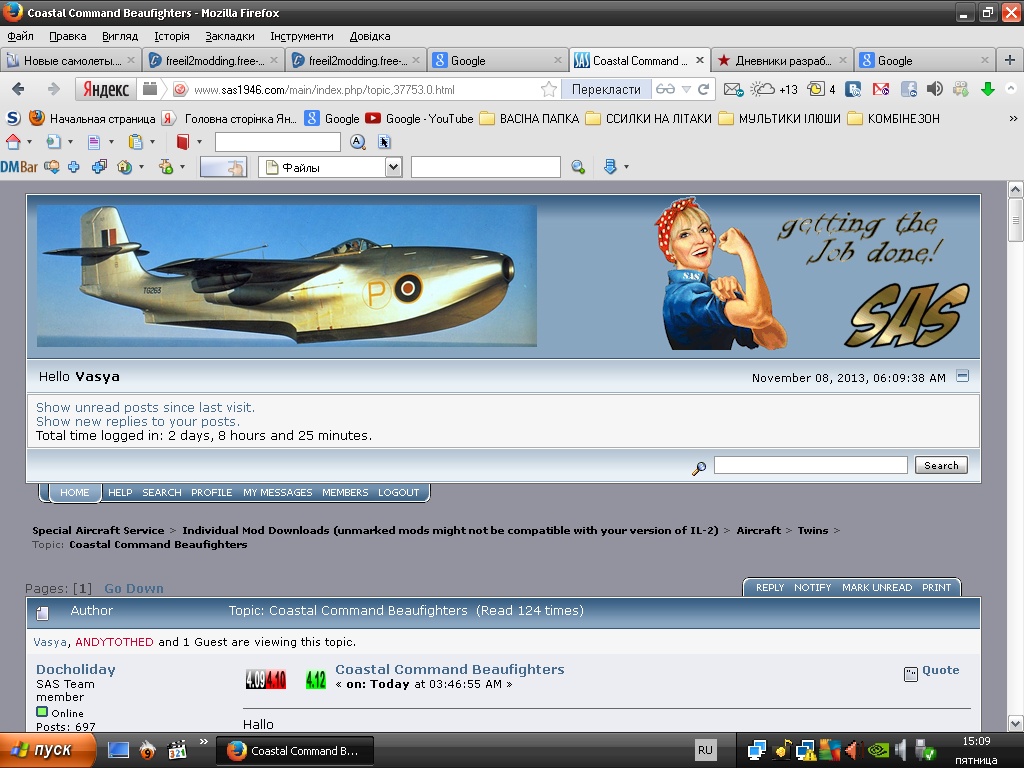Screen dimensions: 1024x768
Task: Click the DMBar logo
Action: [19, 167]
